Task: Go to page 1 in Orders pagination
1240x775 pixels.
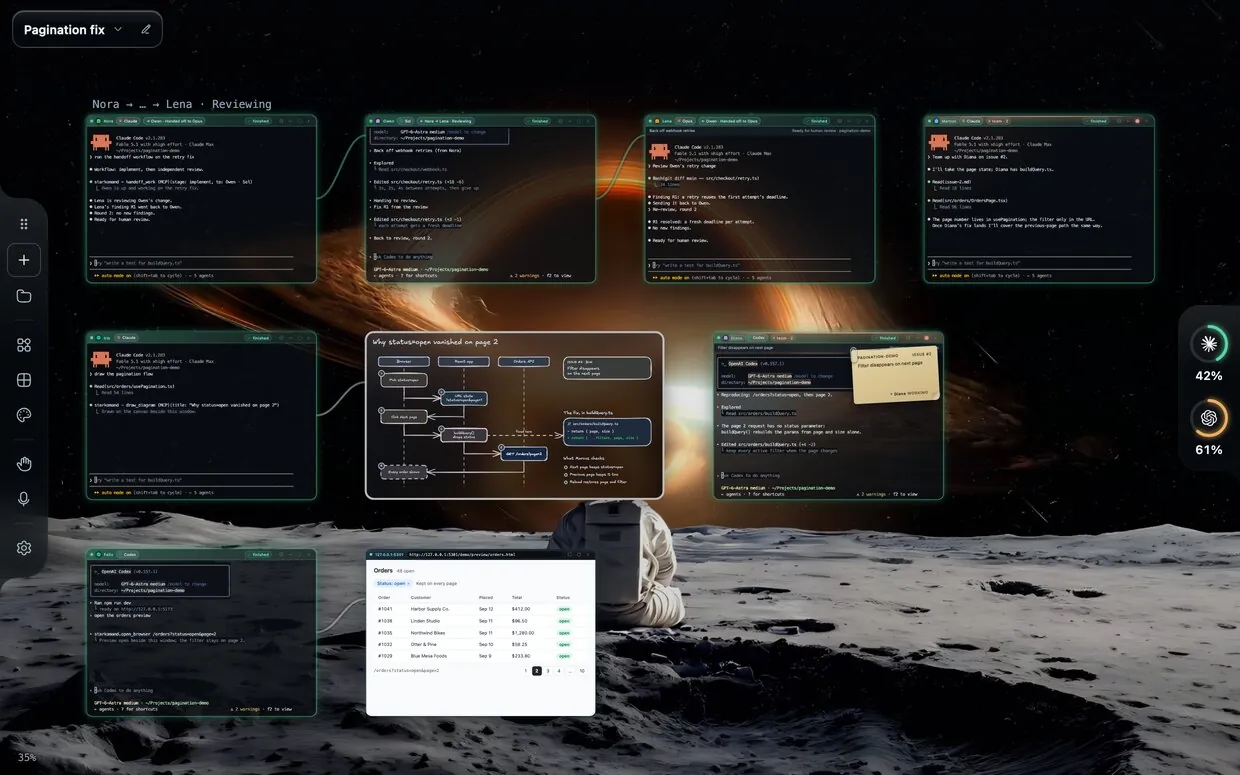Action: pyautogui.click(x=526, y=670)
